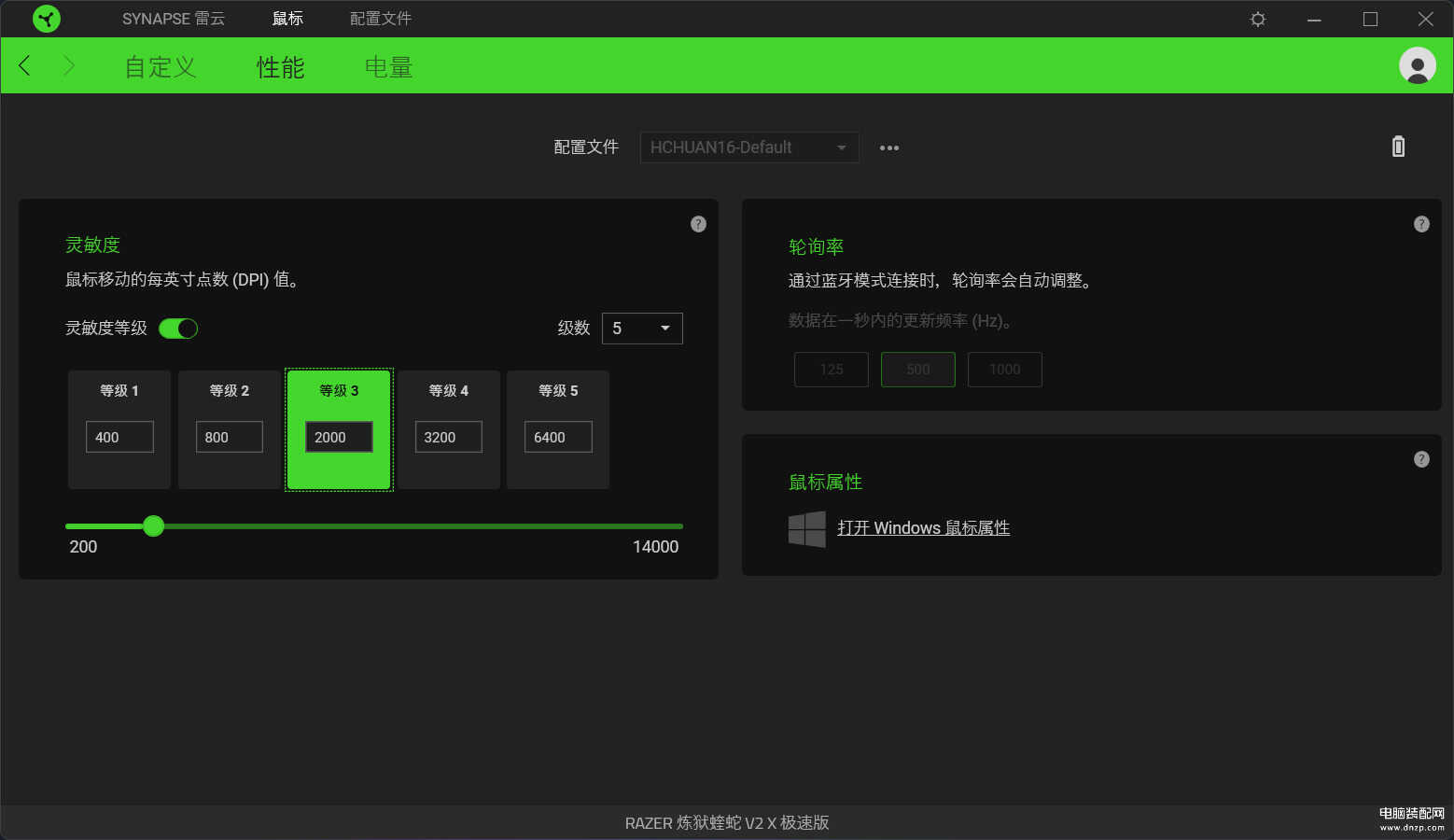Open settings via the gear icon

click(1257, 19)
